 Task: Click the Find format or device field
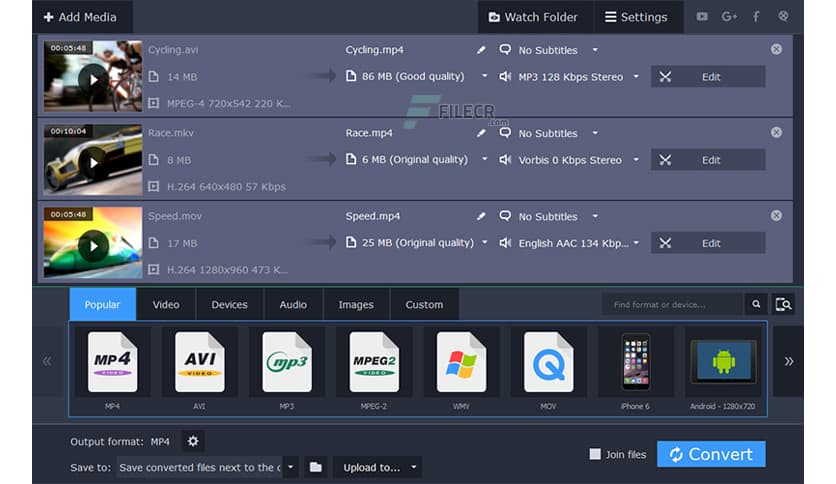(673, 304)
